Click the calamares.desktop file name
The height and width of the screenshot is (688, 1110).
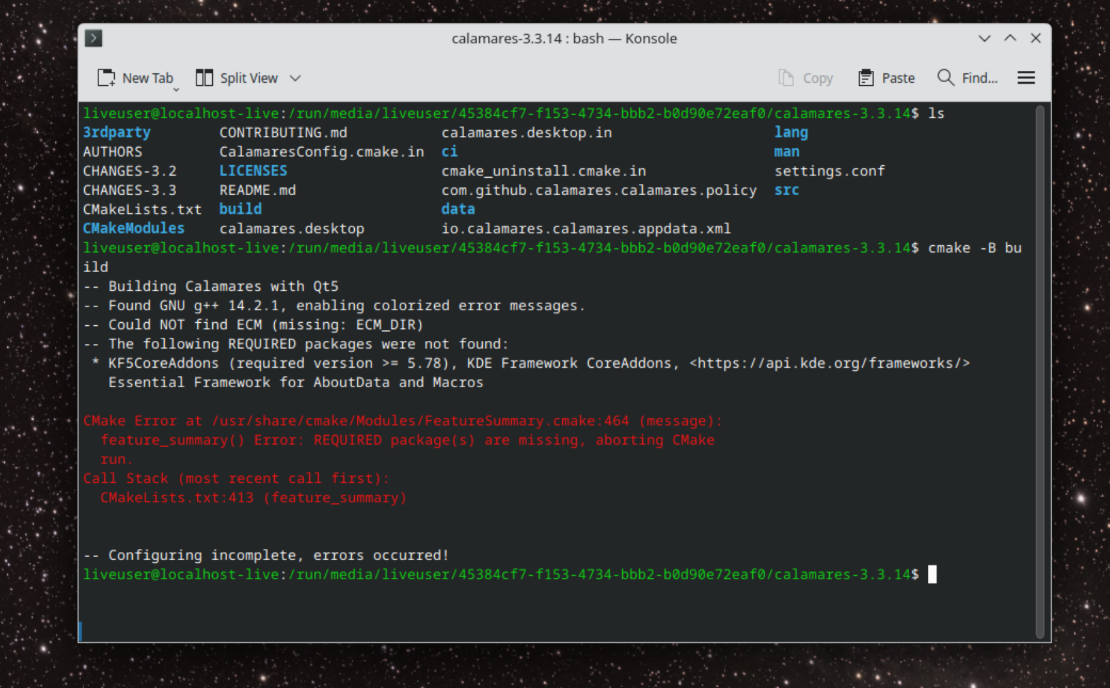(292, 229)
